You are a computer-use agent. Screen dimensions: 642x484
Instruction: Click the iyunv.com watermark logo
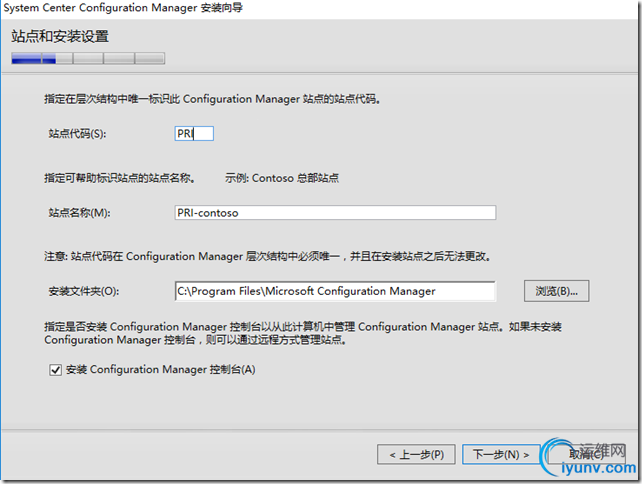[x=590, y=461]
